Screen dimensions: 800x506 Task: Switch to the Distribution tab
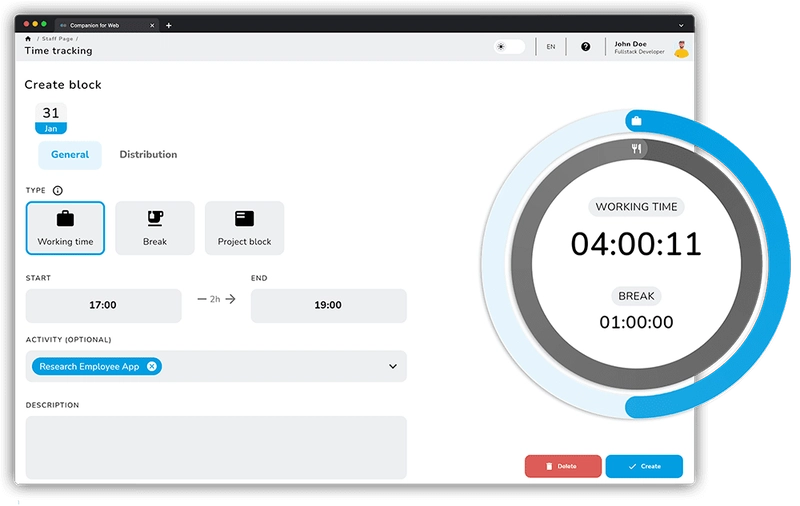[148, 155]
